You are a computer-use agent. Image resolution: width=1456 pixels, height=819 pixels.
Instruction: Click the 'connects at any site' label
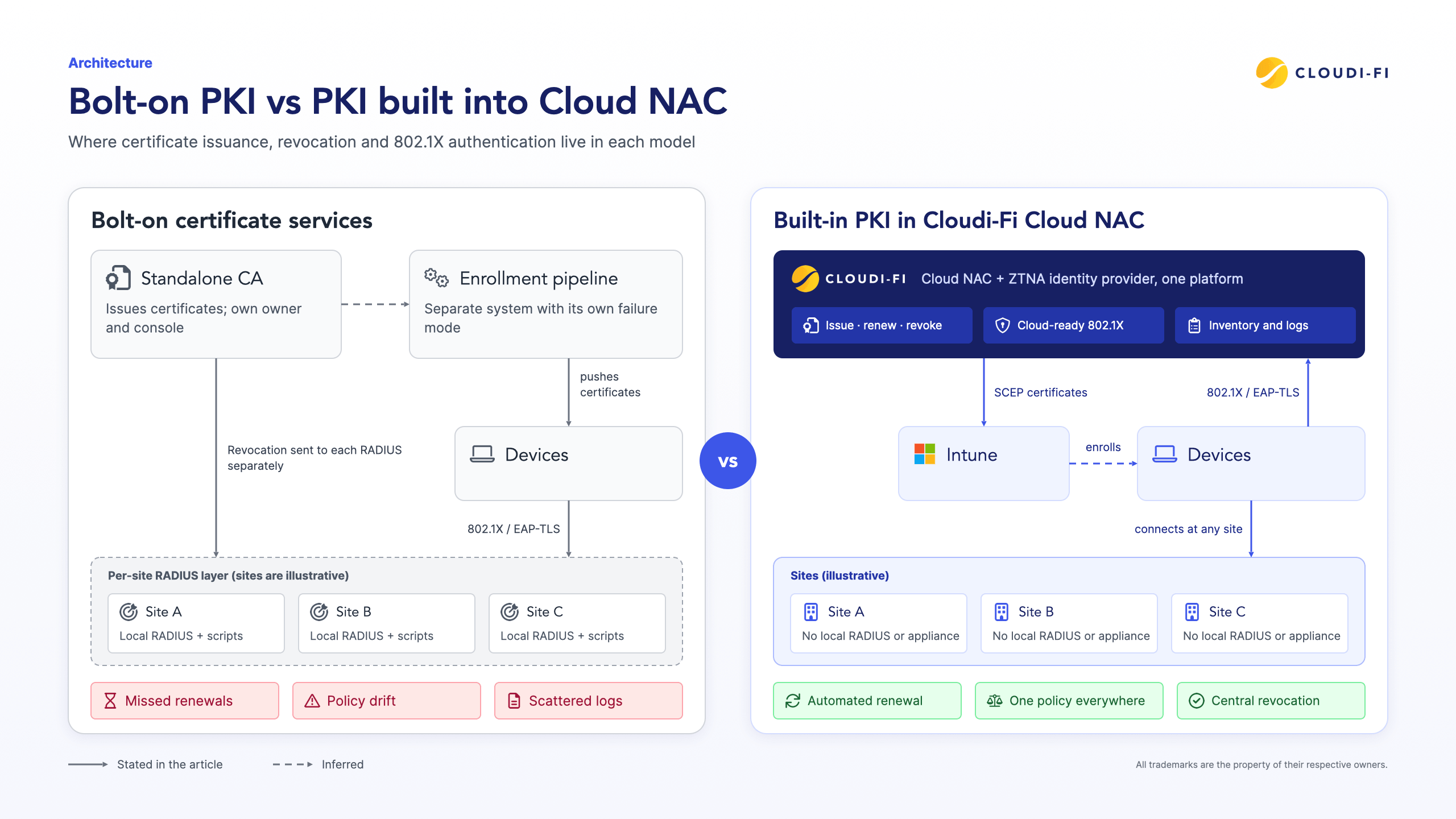[x=1189, y=529]
